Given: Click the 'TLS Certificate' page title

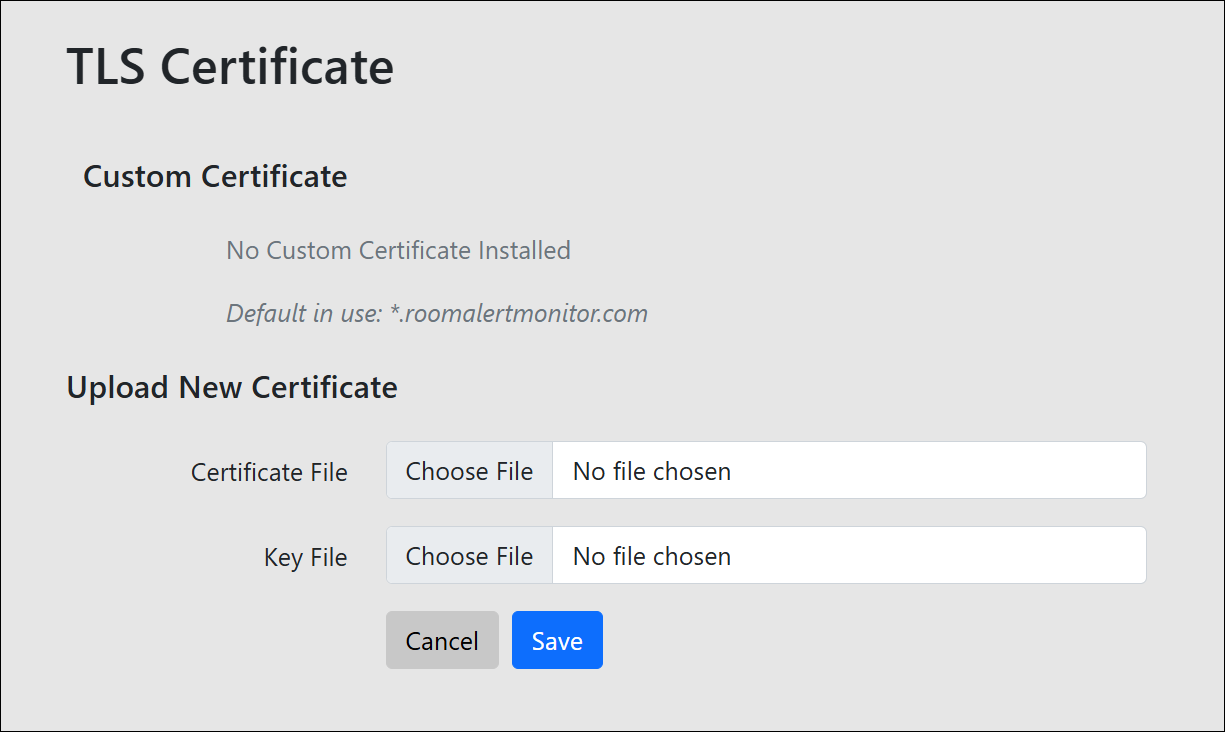Looking at the screenshot, I should 230,66.
